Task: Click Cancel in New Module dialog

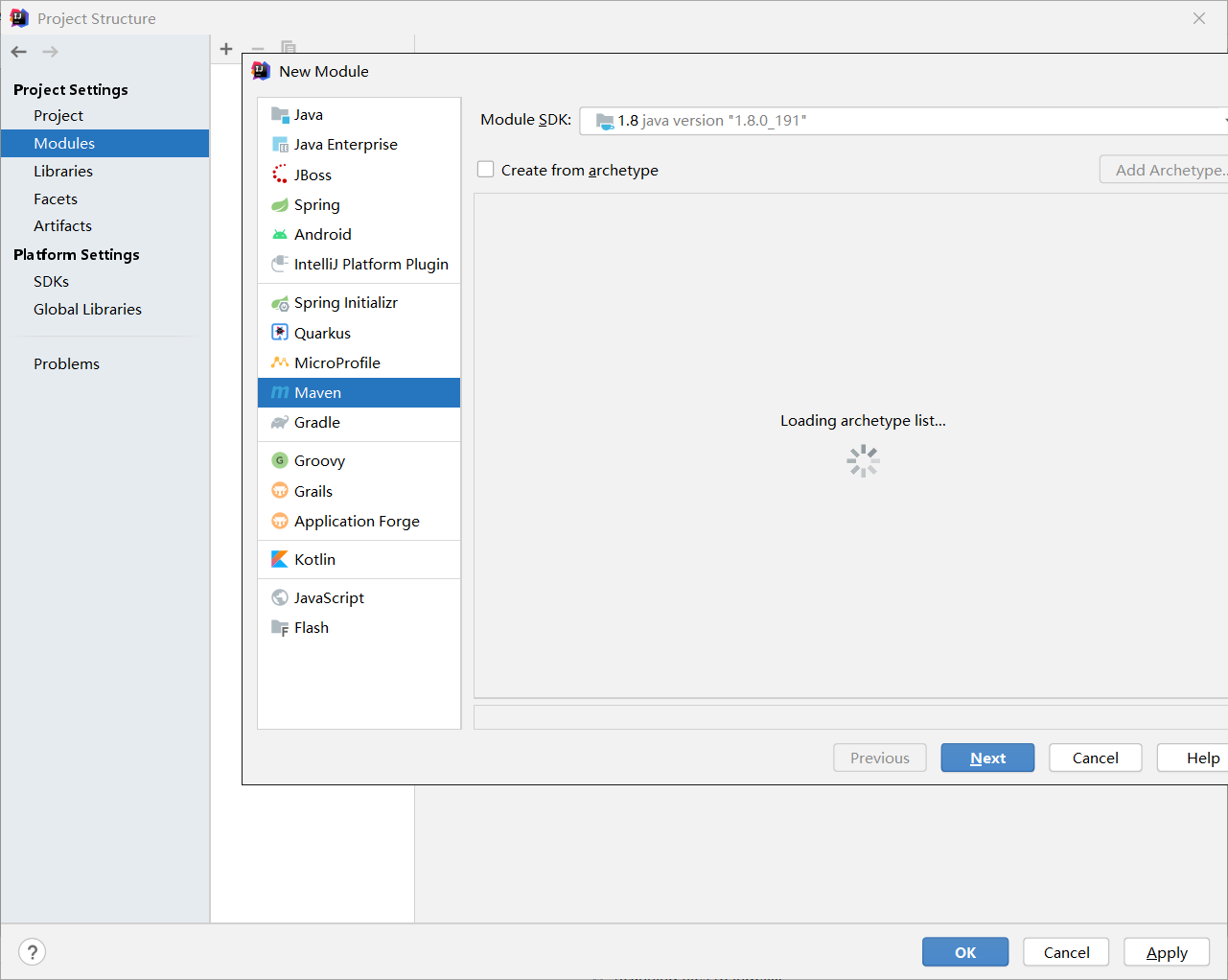Action: coord(1096,758)
